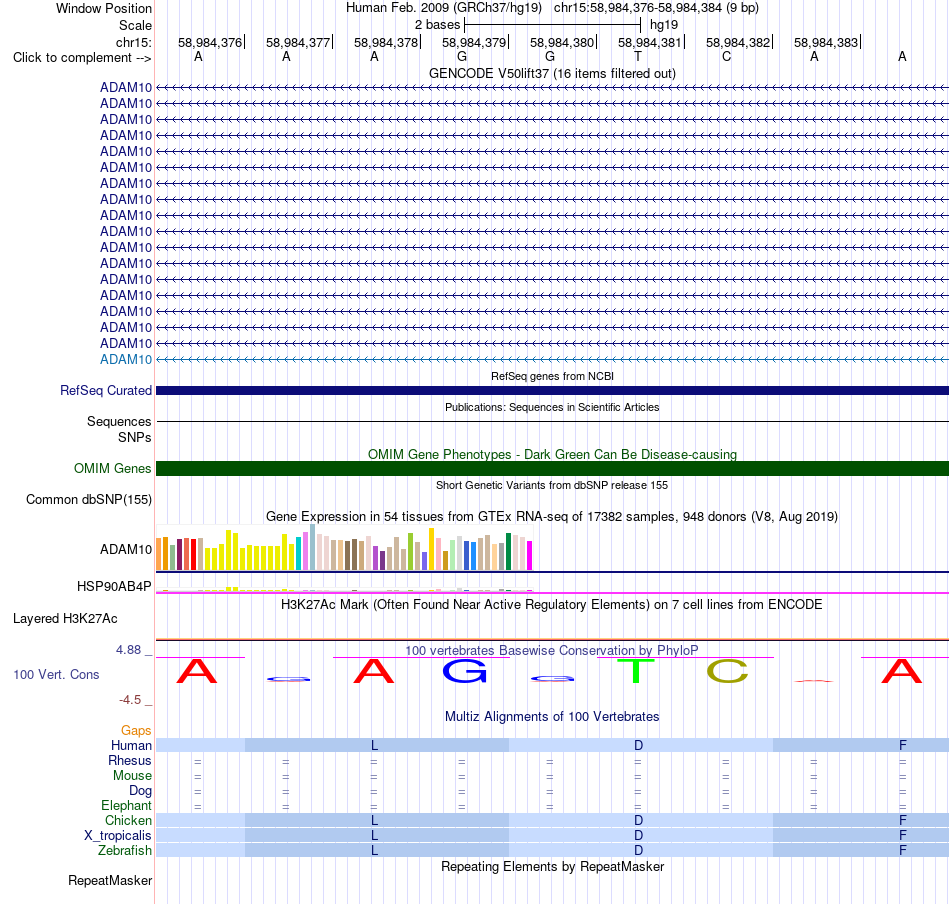Select the 'OMIM Genes' track label
Image resolution: width=950 pixels, height=904 pixels.
tap(112, 468)
